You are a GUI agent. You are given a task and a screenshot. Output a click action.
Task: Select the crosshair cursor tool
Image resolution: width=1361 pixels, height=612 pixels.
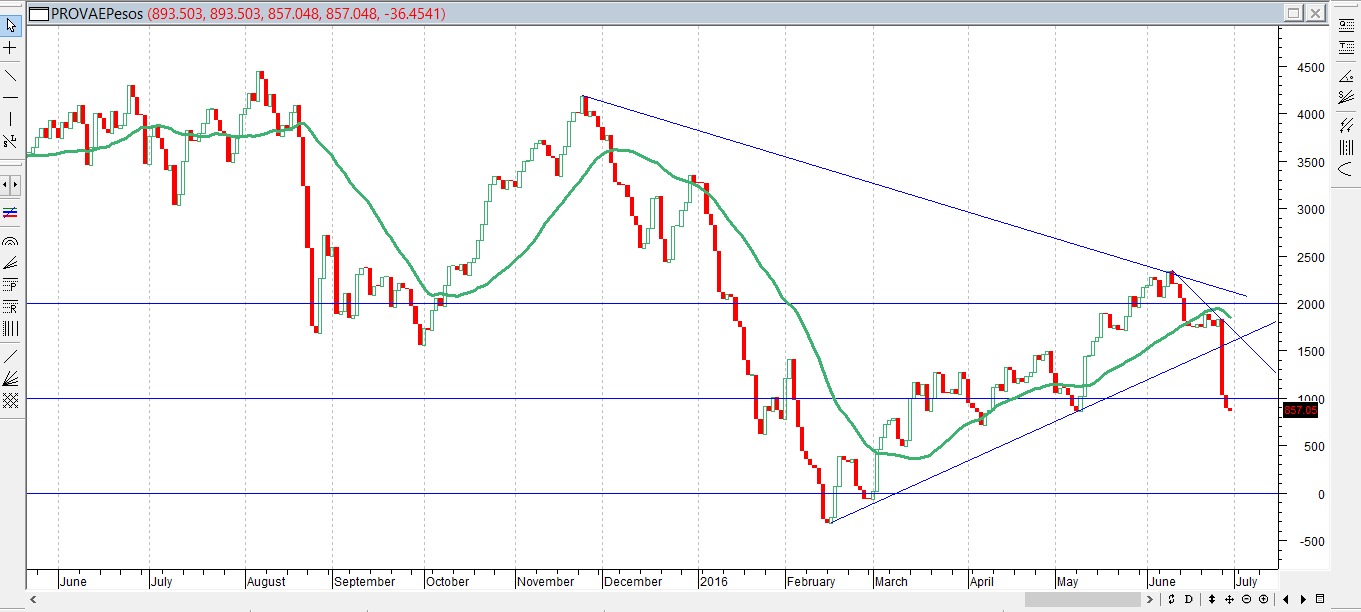(x=11, y=48)
